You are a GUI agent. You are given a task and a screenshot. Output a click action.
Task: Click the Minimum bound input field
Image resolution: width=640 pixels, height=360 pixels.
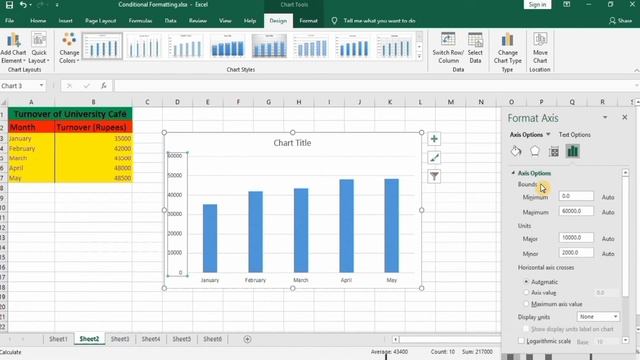tap(576, 196)
